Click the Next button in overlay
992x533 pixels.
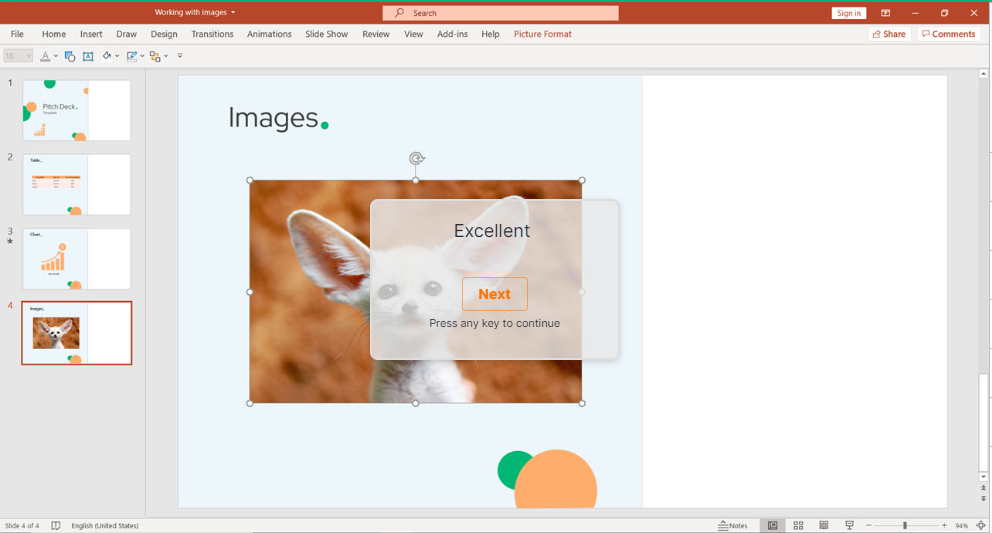click(x=495, y=294)
